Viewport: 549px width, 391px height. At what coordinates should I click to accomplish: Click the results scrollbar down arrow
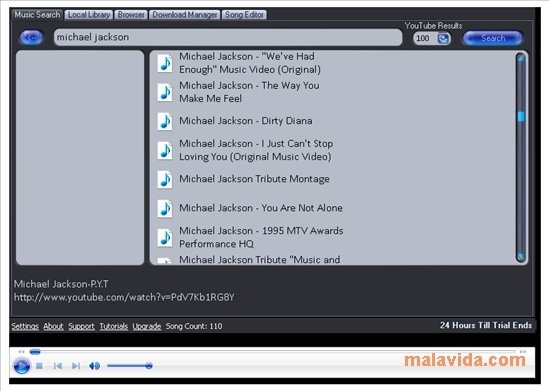521,257
